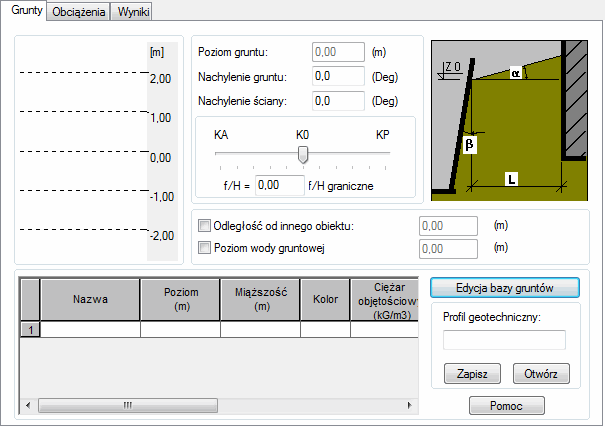Click the -2,00 level on soil profile scale
Viewport: 605px width, 427px height.
[x=162, y=236]
